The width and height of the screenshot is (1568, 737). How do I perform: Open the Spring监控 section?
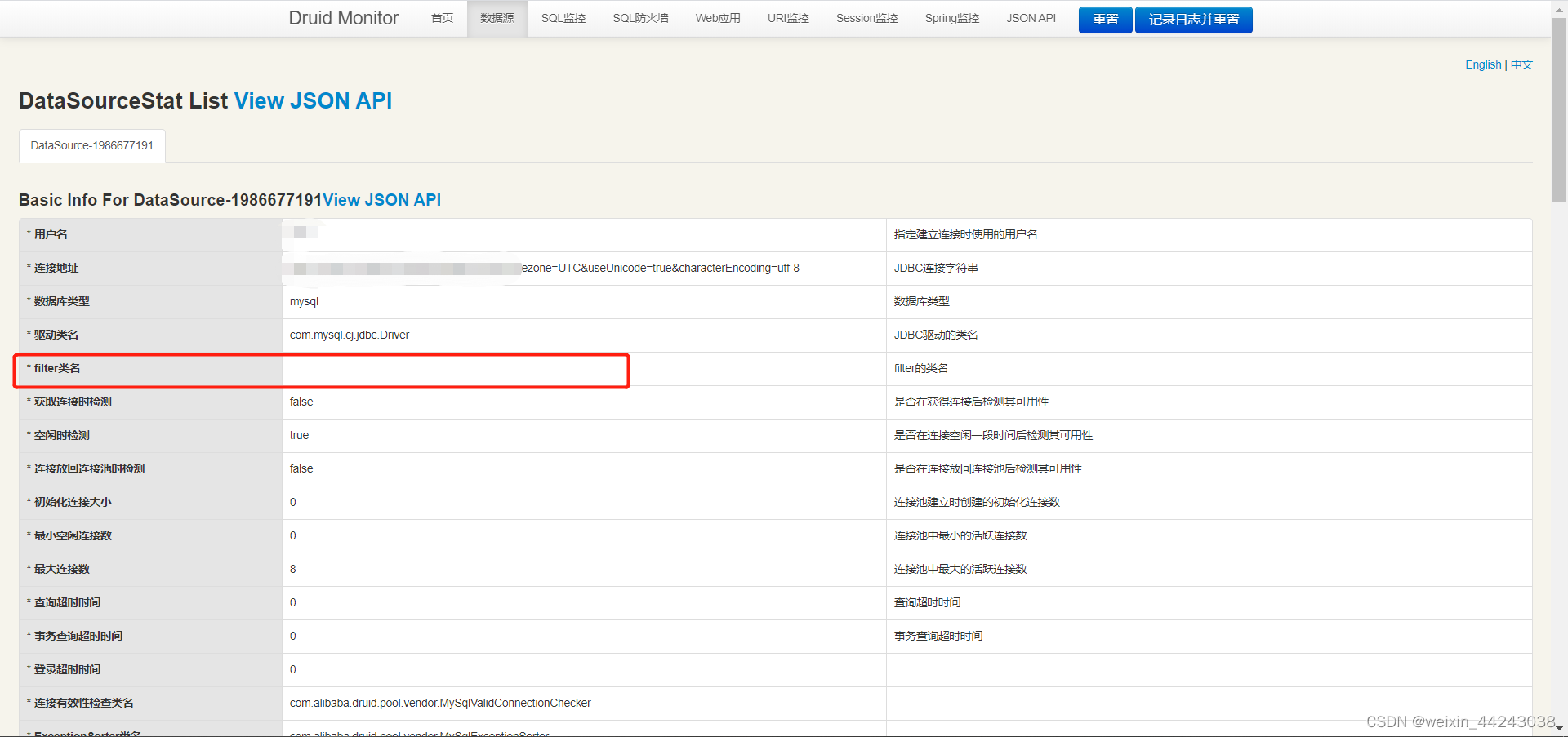[x=951, y=18]
